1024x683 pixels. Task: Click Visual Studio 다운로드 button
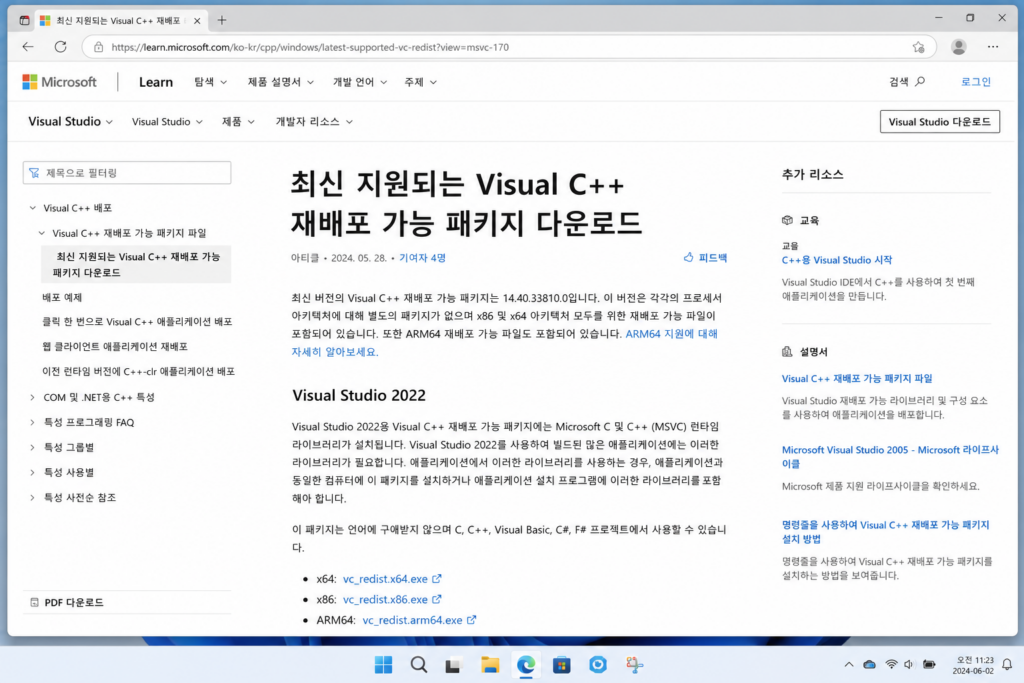click(x=940, y=121)
